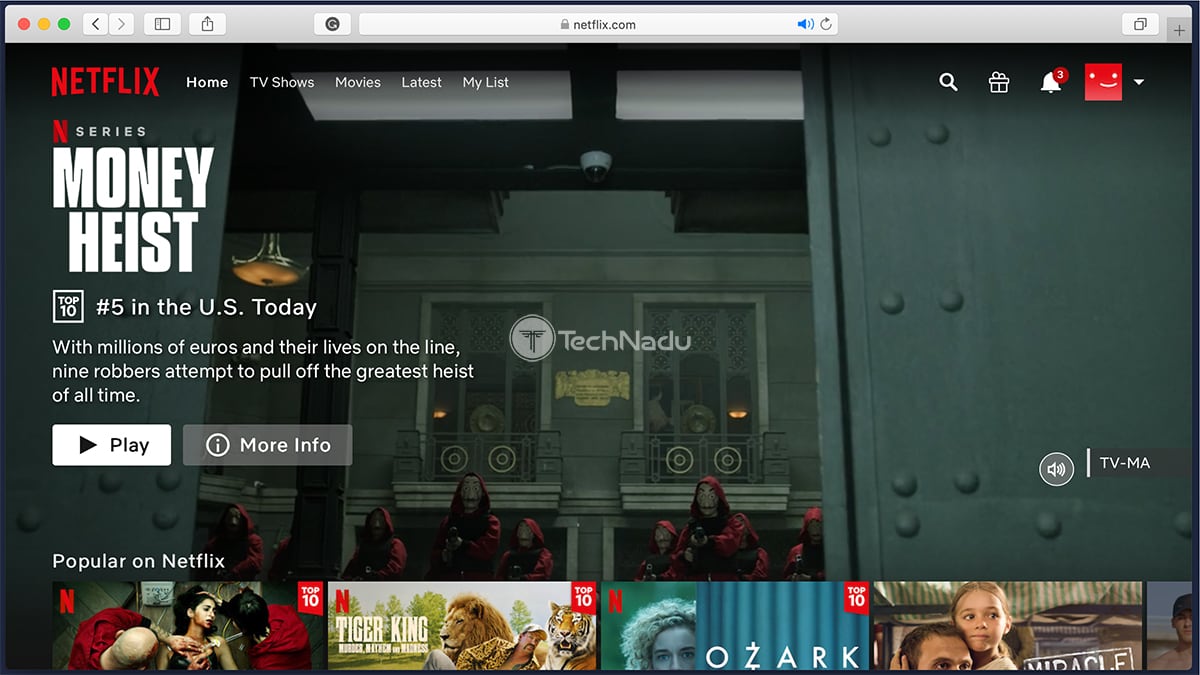
Task: Open More Info for Money Heist
Action: click(x=267, y=445)
